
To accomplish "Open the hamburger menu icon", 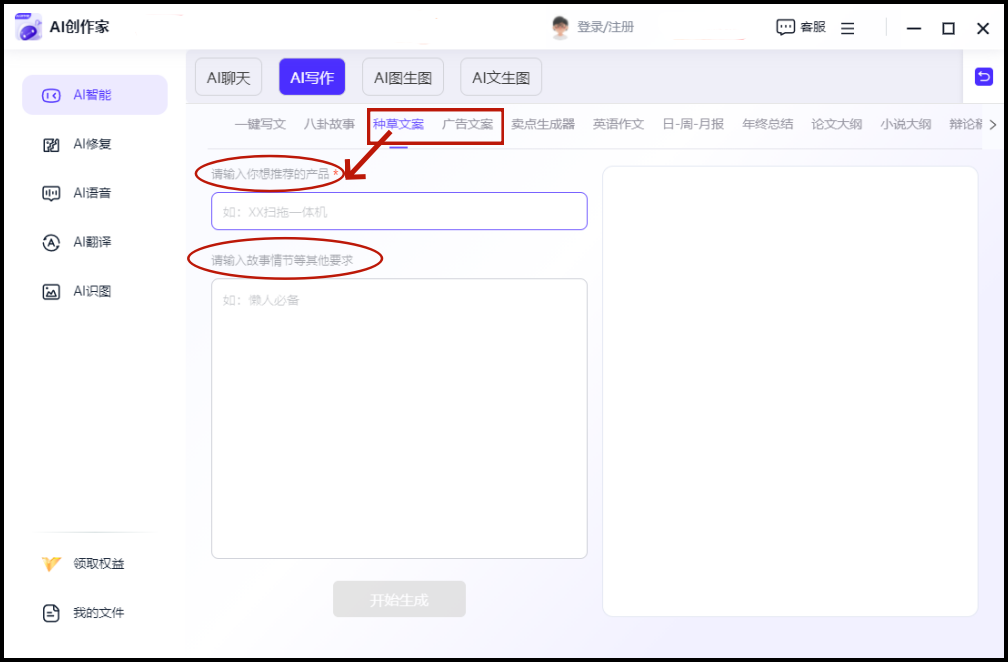I will point(848,28).
